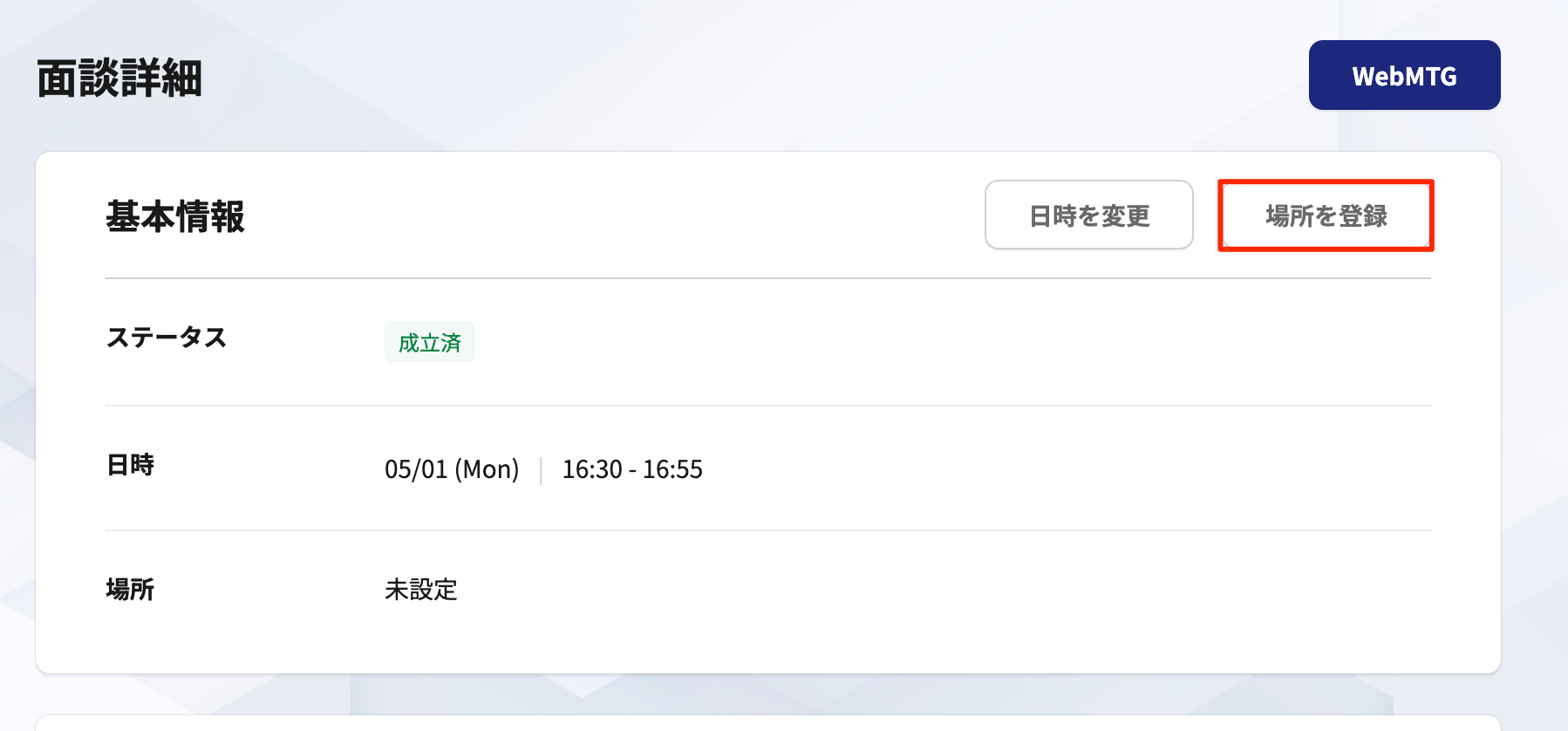The image size is (1568, 731).
Task: Click the 面談詳細 page title
Action: coord(119,79)
